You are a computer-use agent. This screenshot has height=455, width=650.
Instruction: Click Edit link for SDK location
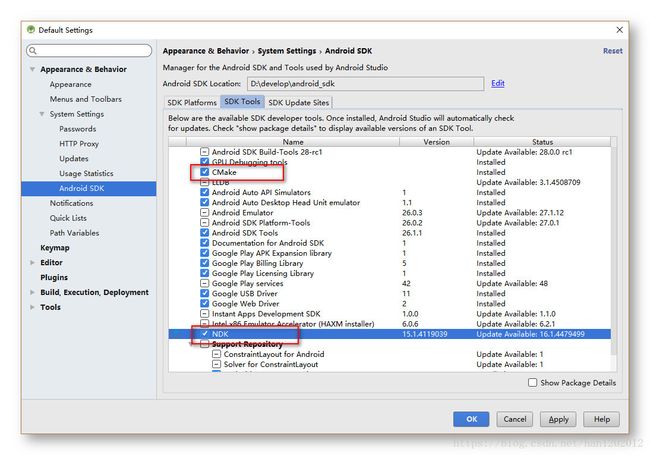pyautogui.click(x=498, y=83)
